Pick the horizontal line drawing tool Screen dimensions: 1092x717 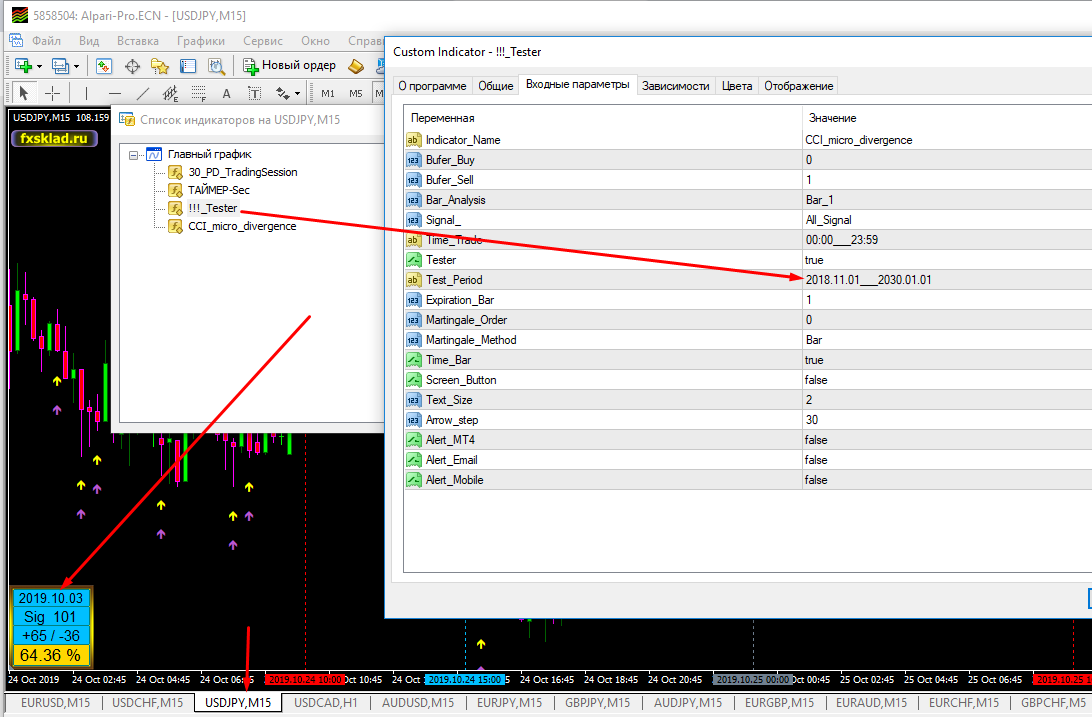pyautogui.click(x=115, y=93)
